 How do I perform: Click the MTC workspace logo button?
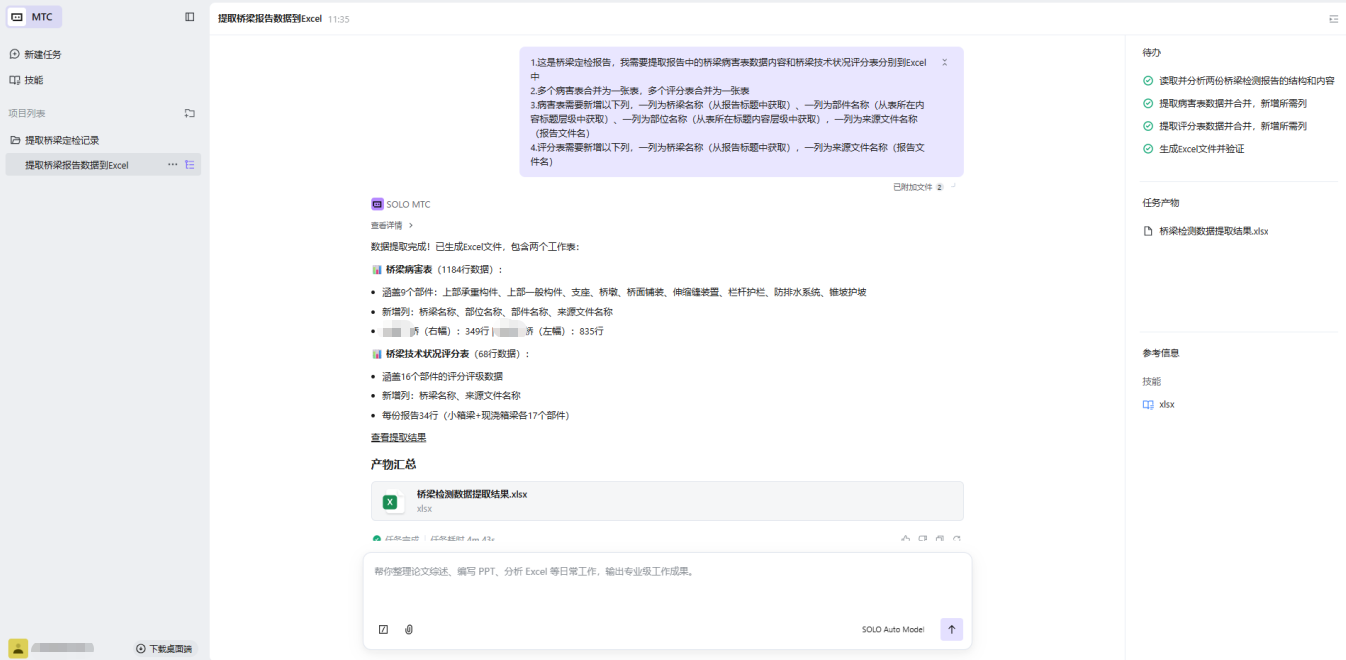(x=34, y=17)
